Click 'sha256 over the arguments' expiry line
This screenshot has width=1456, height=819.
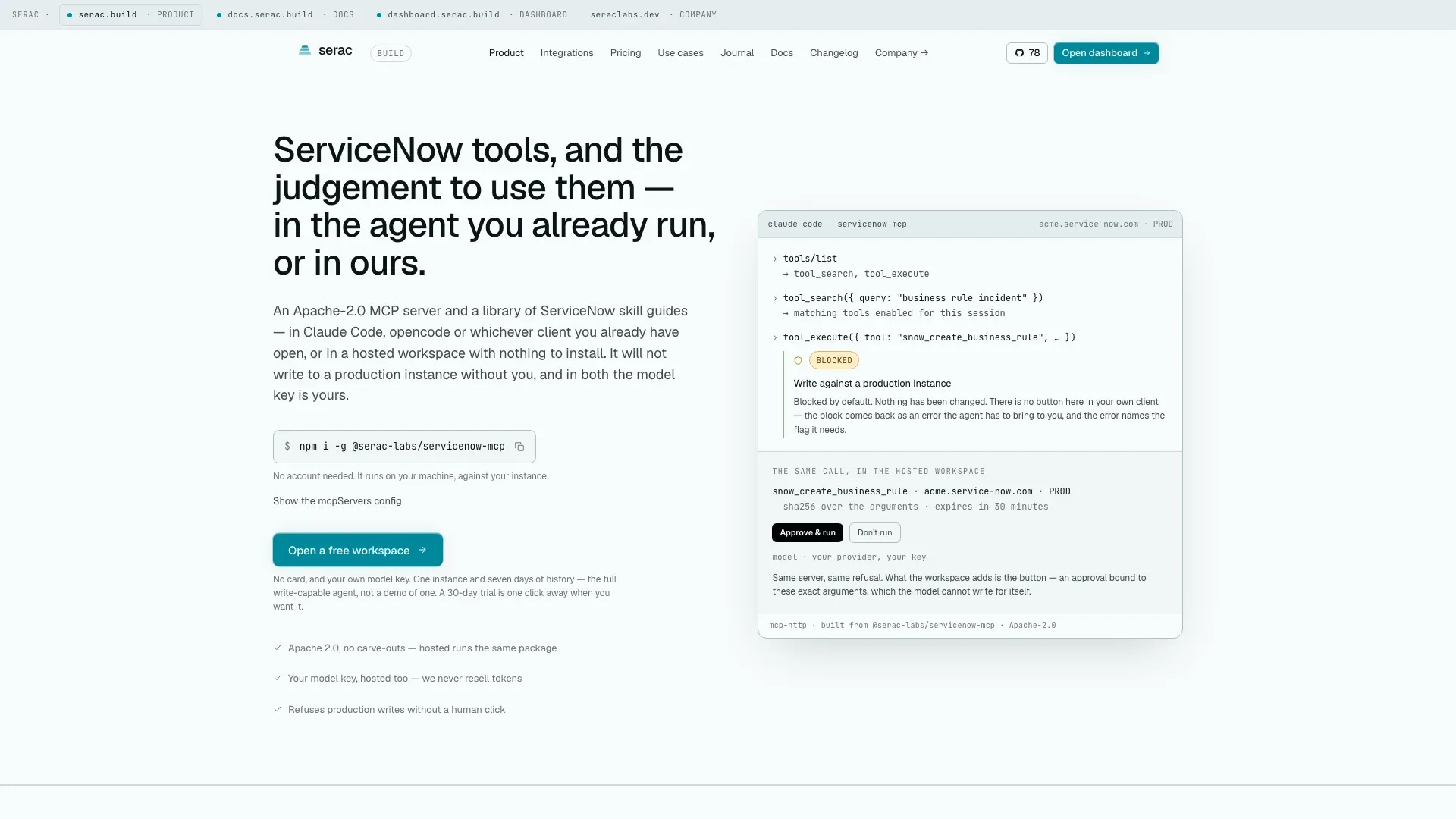pos(916,507)
